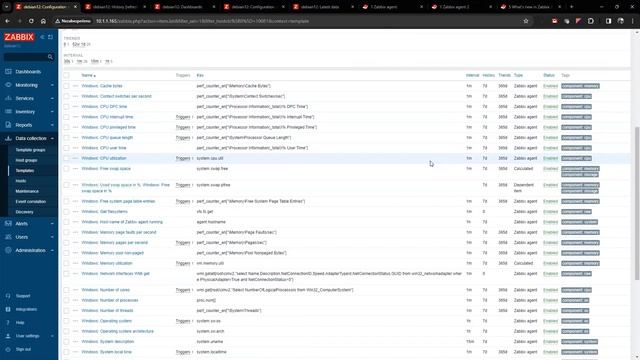The image size is (640, 360).
Task: Toggle the select-all checkbox in table header
Action: coord(67,75)
